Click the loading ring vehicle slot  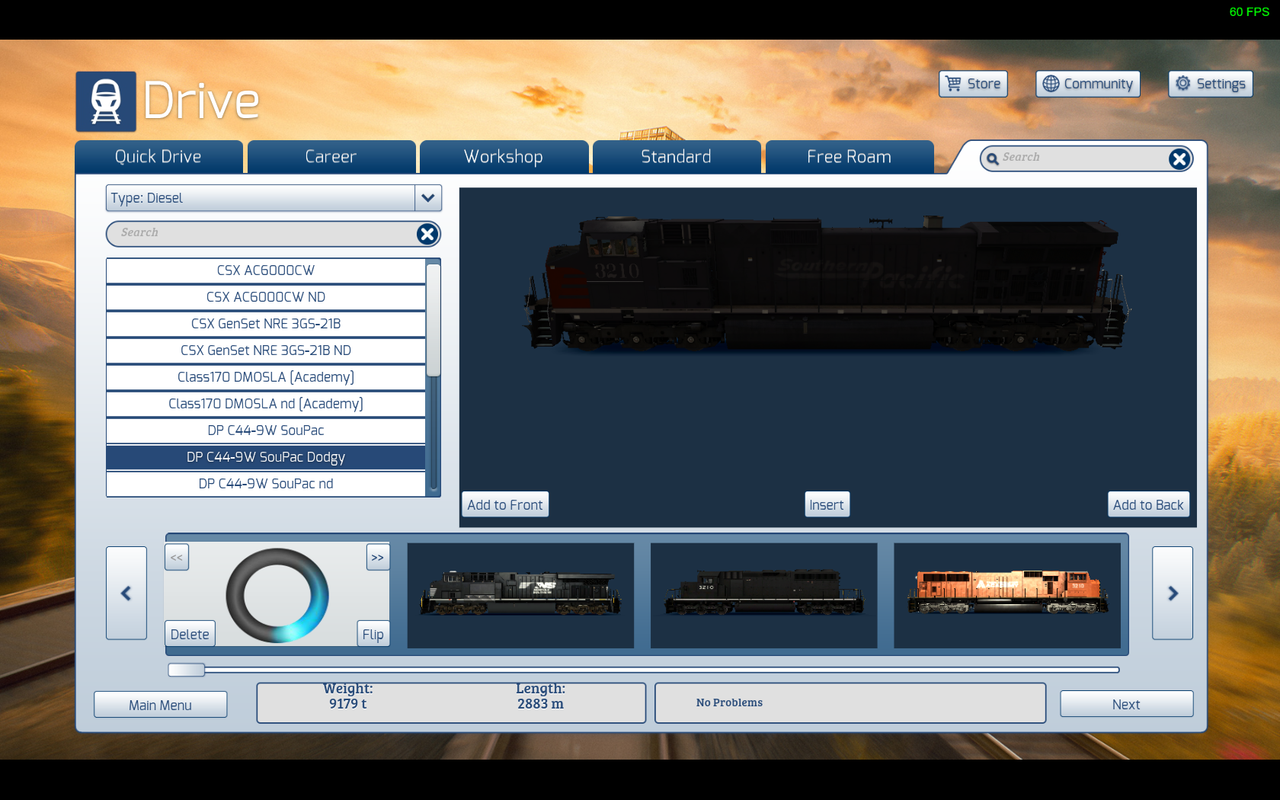point(277,595)
